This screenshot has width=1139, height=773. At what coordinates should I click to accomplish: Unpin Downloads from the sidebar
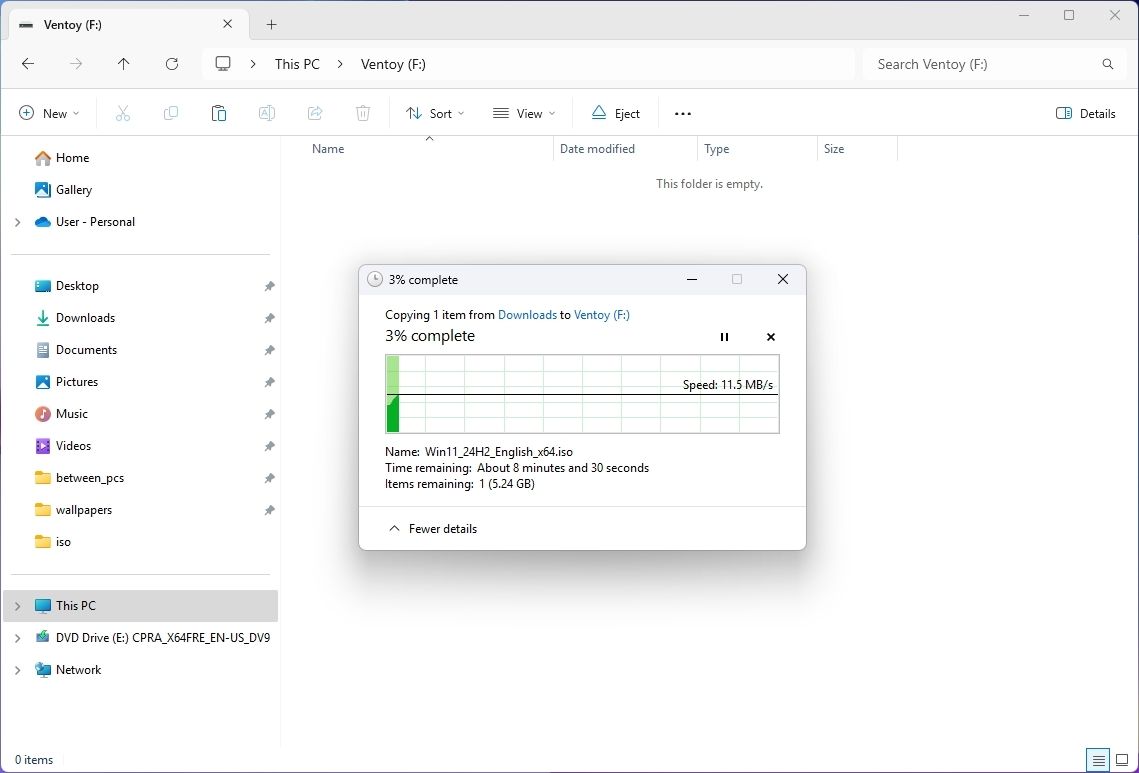pyautogui.click(x=269, y=317)
